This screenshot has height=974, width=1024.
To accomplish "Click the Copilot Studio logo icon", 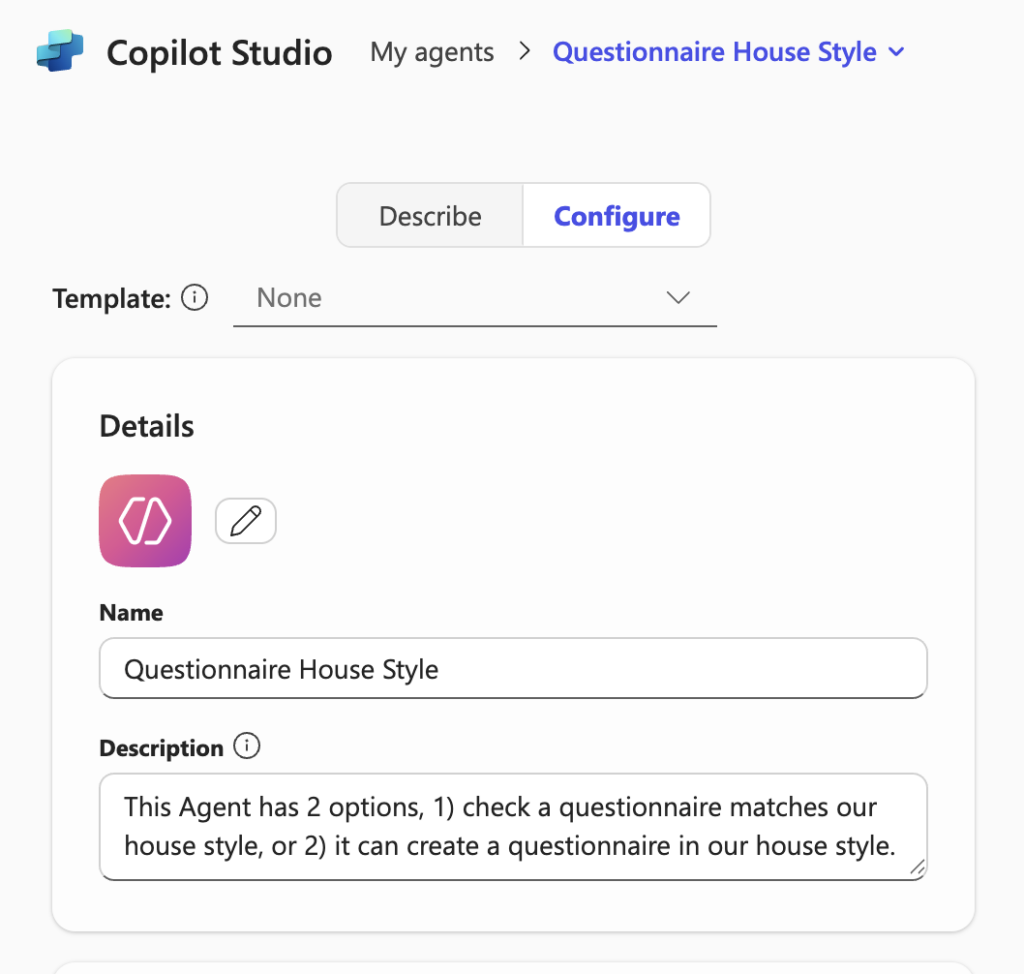I will coord(60,50).
